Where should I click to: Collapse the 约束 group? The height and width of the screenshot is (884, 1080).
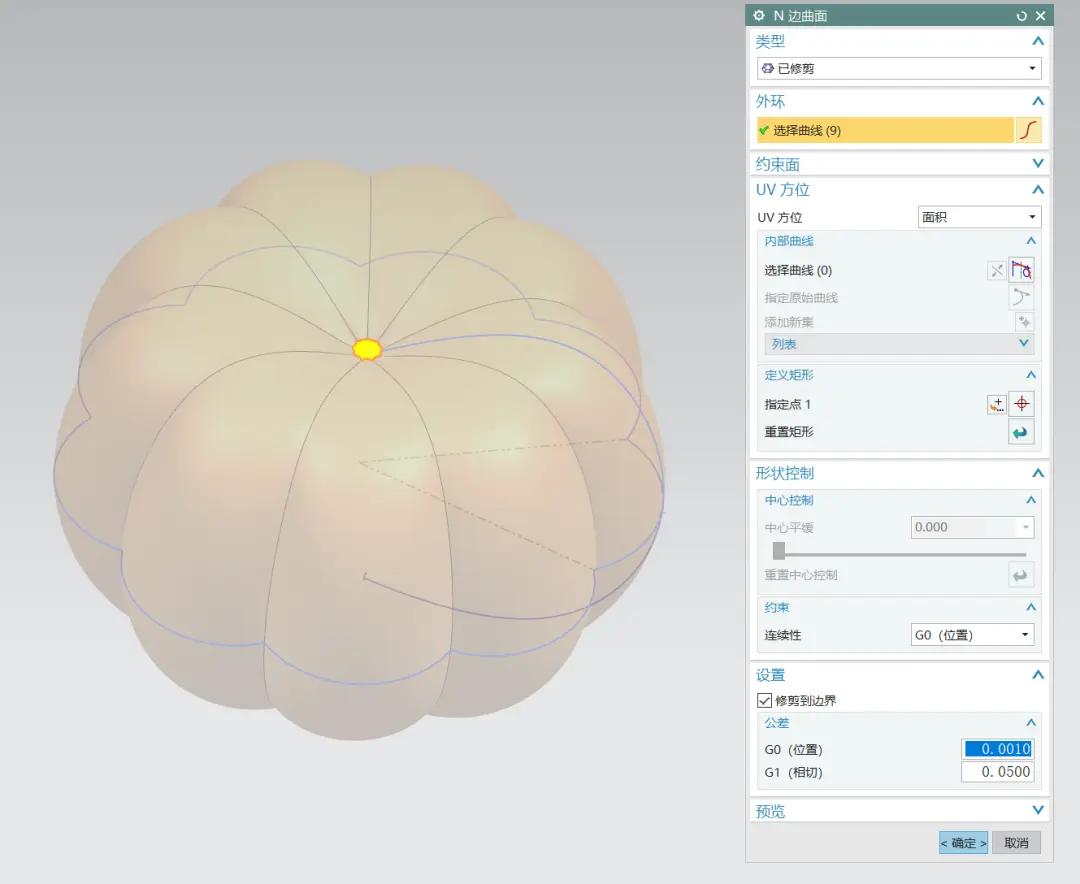tap(1031, 607)
